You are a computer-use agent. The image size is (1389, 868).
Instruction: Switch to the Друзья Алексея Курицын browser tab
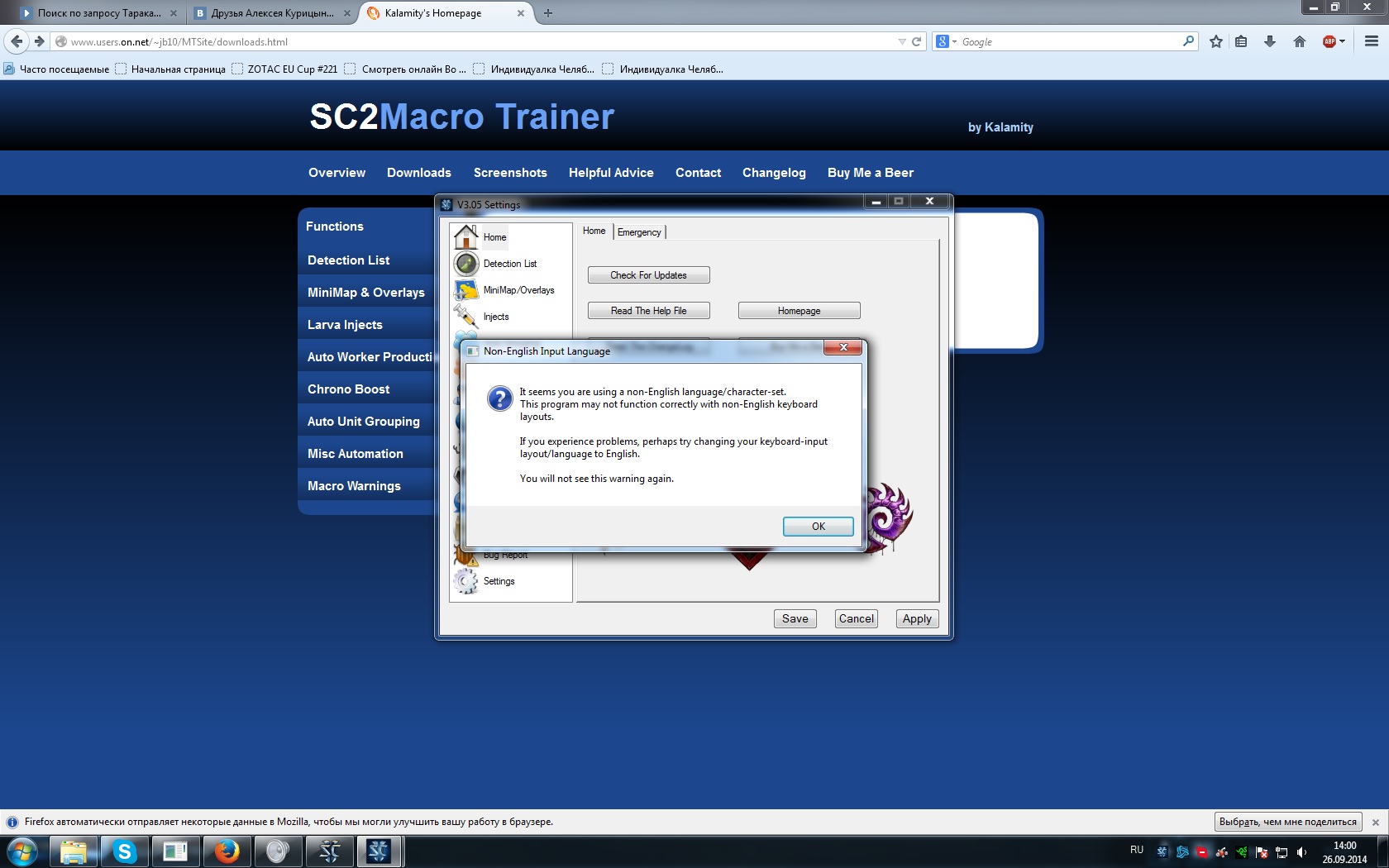273,13
